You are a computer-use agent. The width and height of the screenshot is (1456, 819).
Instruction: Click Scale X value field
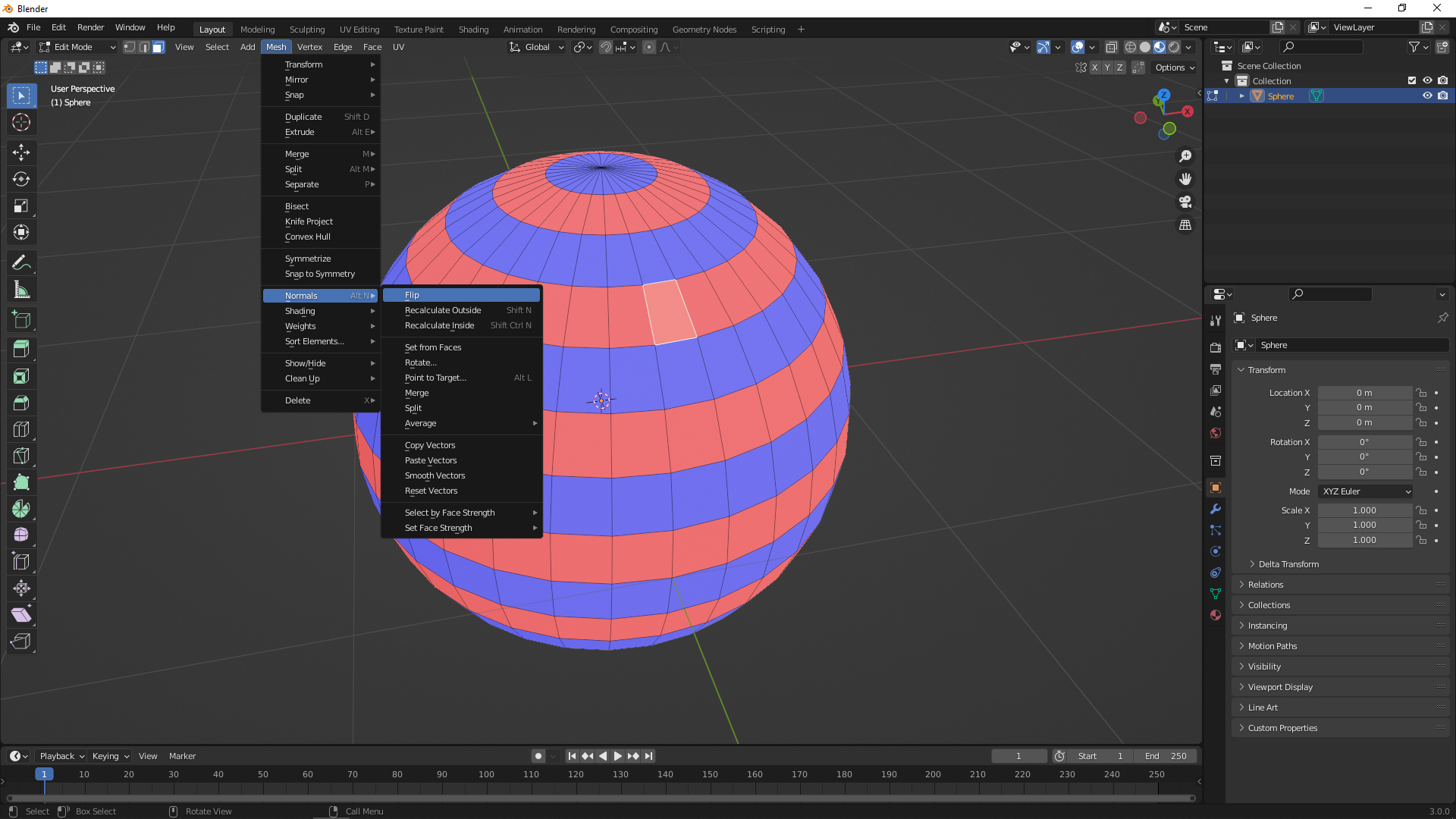[x=1364, y=510]
